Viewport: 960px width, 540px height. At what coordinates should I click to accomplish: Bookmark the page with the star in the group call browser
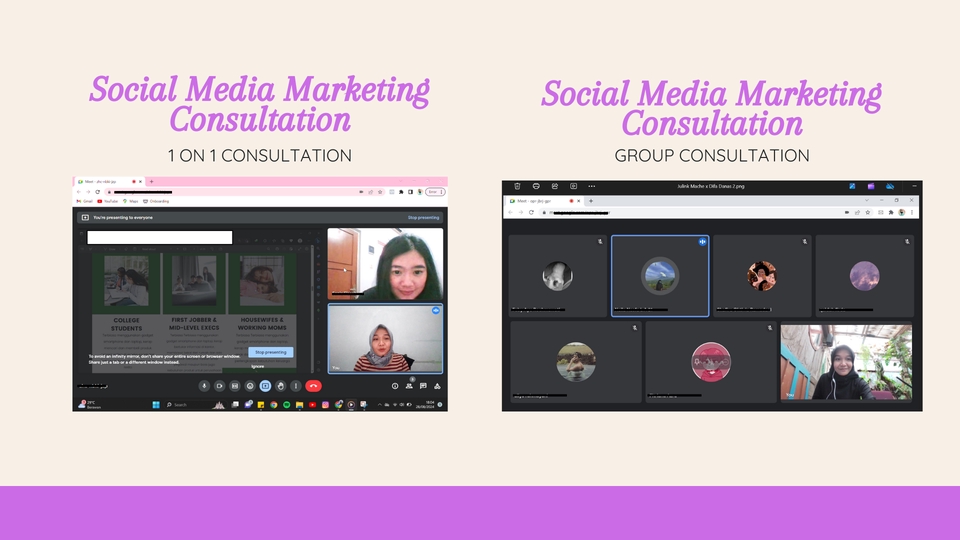pos(868,212)
